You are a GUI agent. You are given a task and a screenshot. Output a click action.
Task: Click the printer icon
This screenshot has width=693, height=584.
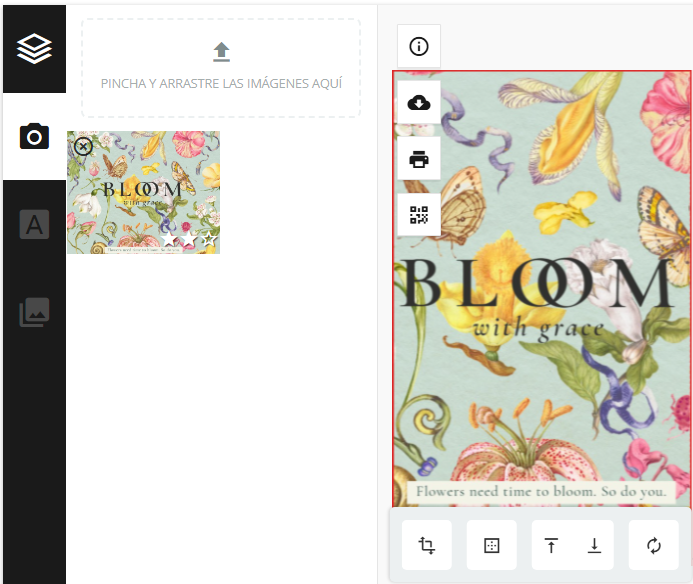[419, 159]
